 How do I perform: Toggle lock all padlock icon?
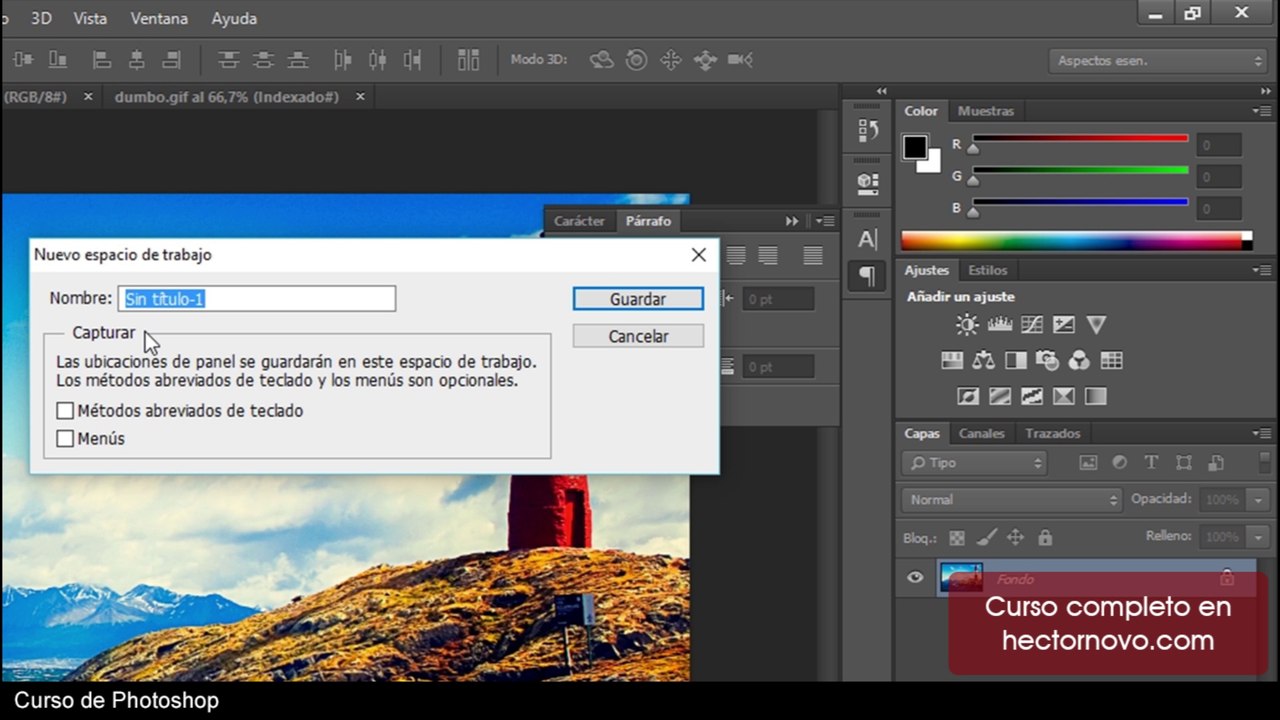click(1045, 537)
